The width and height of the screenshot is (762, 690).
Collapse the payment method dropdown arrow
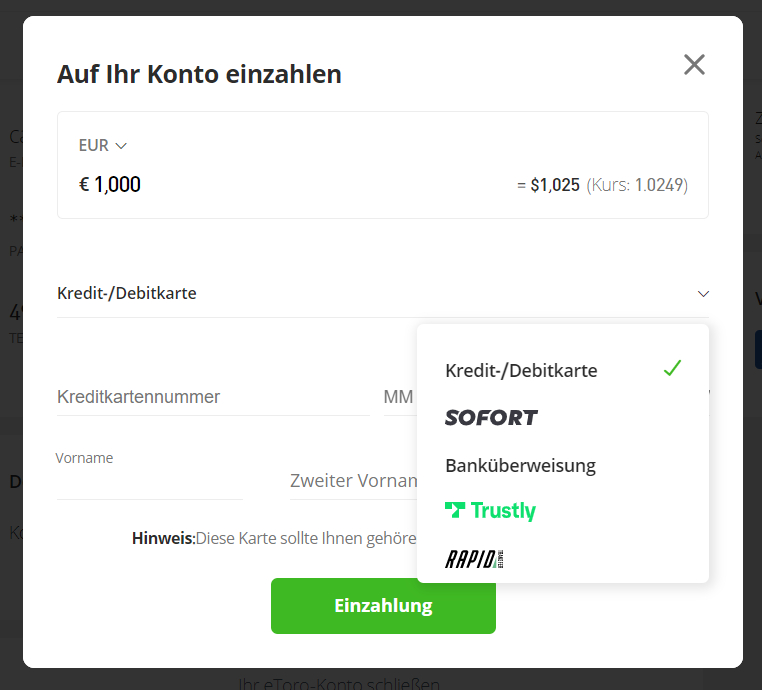click(x=703, y=293)
